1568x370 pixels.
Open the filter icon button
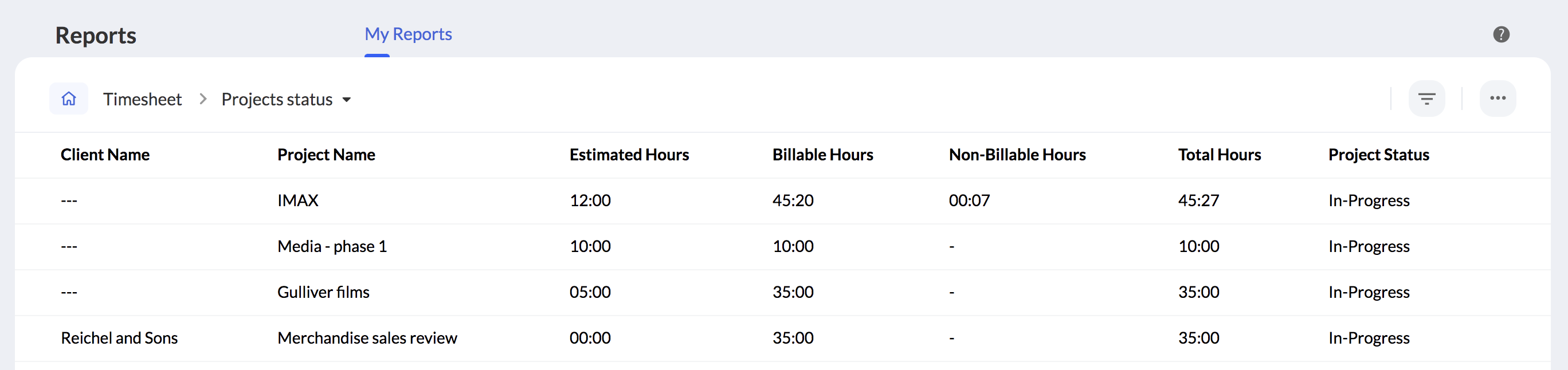point(1426,99)
